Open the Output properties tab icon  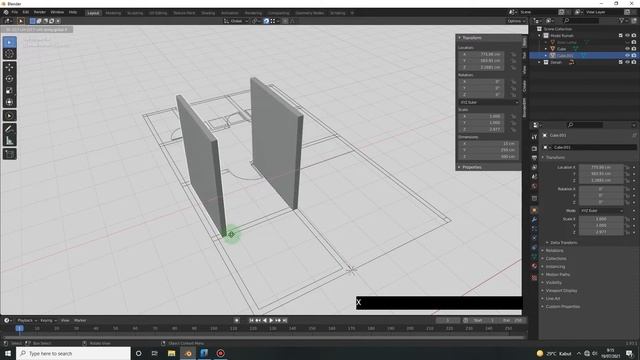point(534,158)
